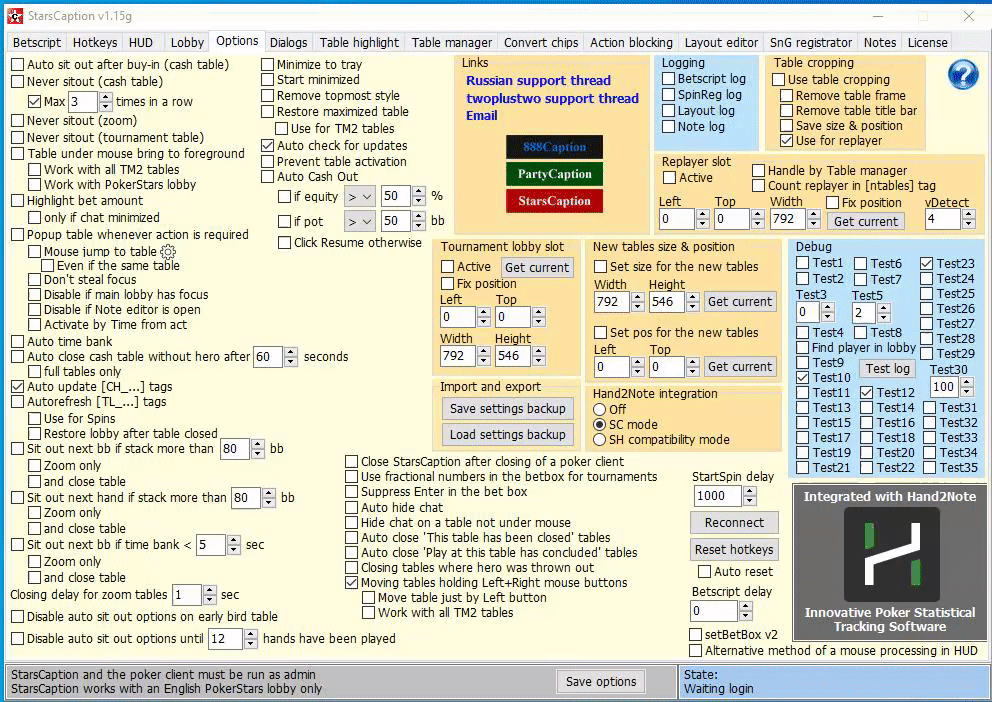The image size is (992, 702).
Task: Open the Convert chips tab
Action: 541,42
